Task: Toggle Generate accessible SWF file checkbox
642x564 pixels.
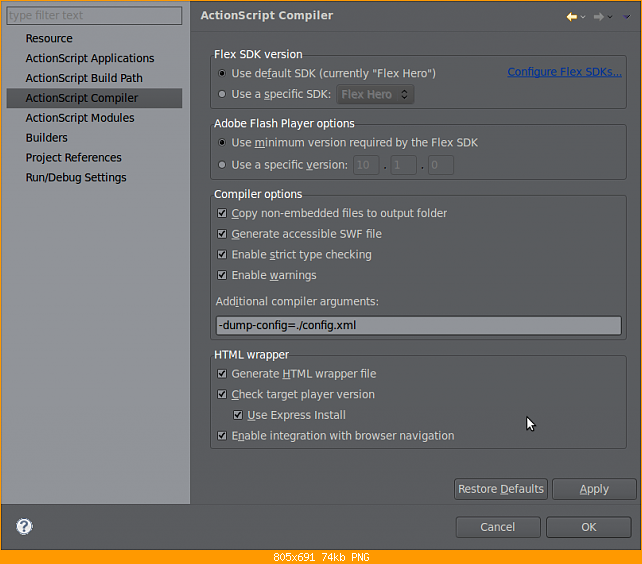Action: click(x=222, y=234)
